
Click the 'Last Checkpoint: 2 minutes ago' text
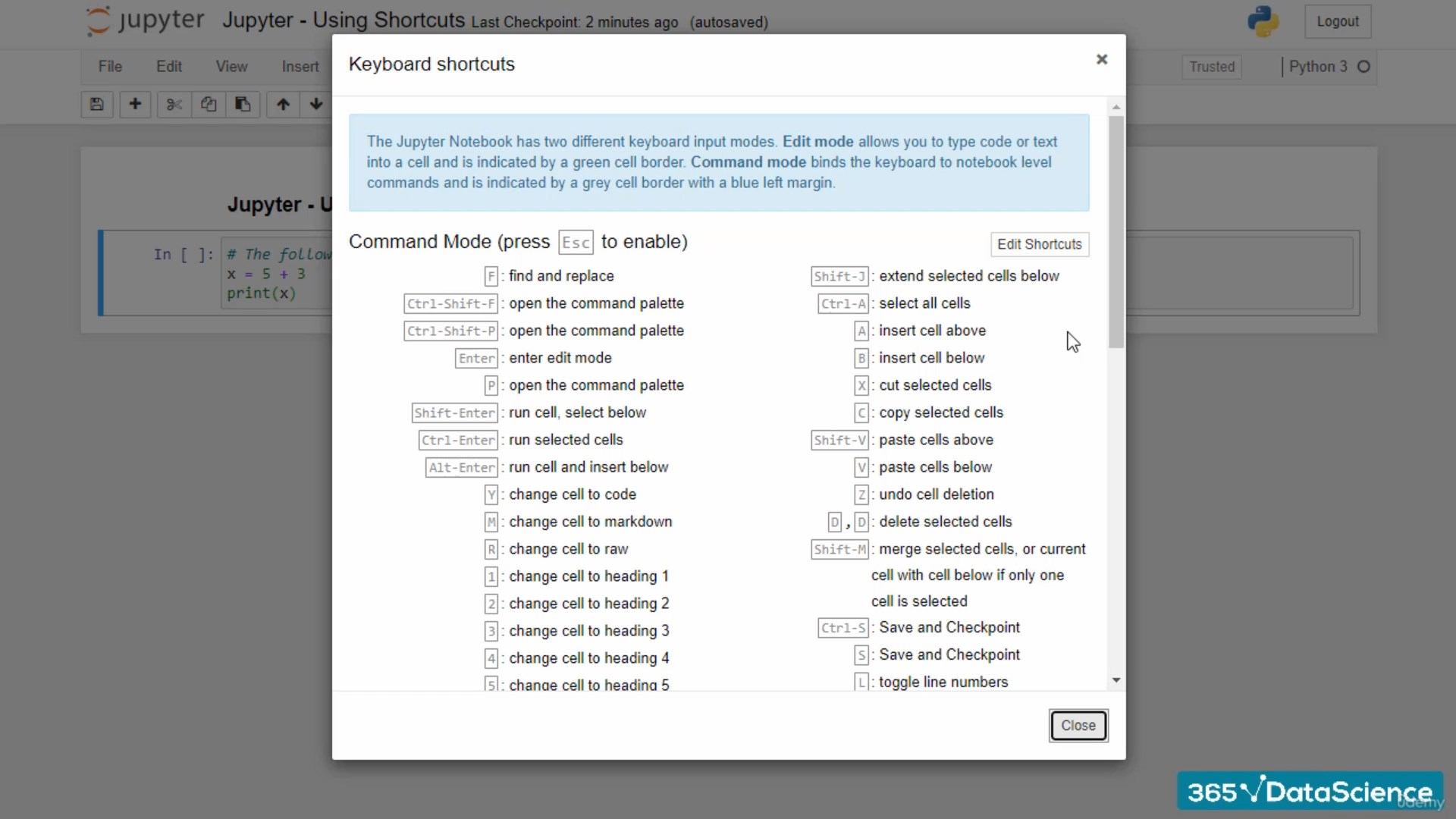tap(575, 23)
